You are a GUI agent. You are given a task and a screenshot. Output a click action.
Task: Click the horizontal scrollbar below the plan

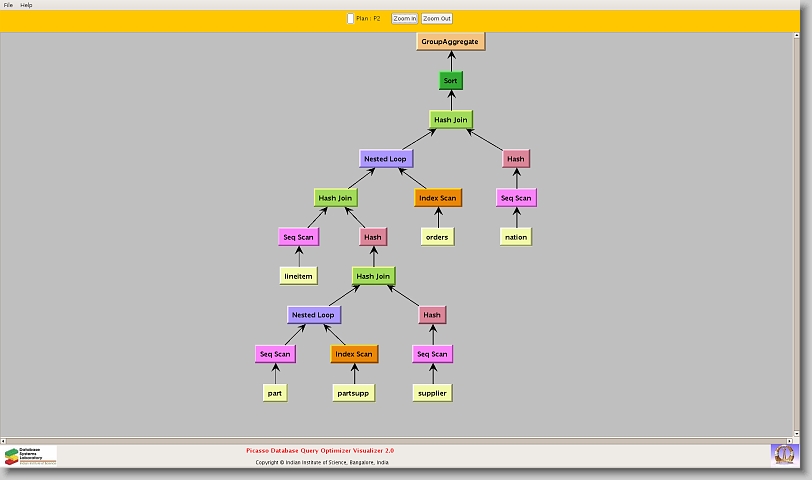(400, 439)
